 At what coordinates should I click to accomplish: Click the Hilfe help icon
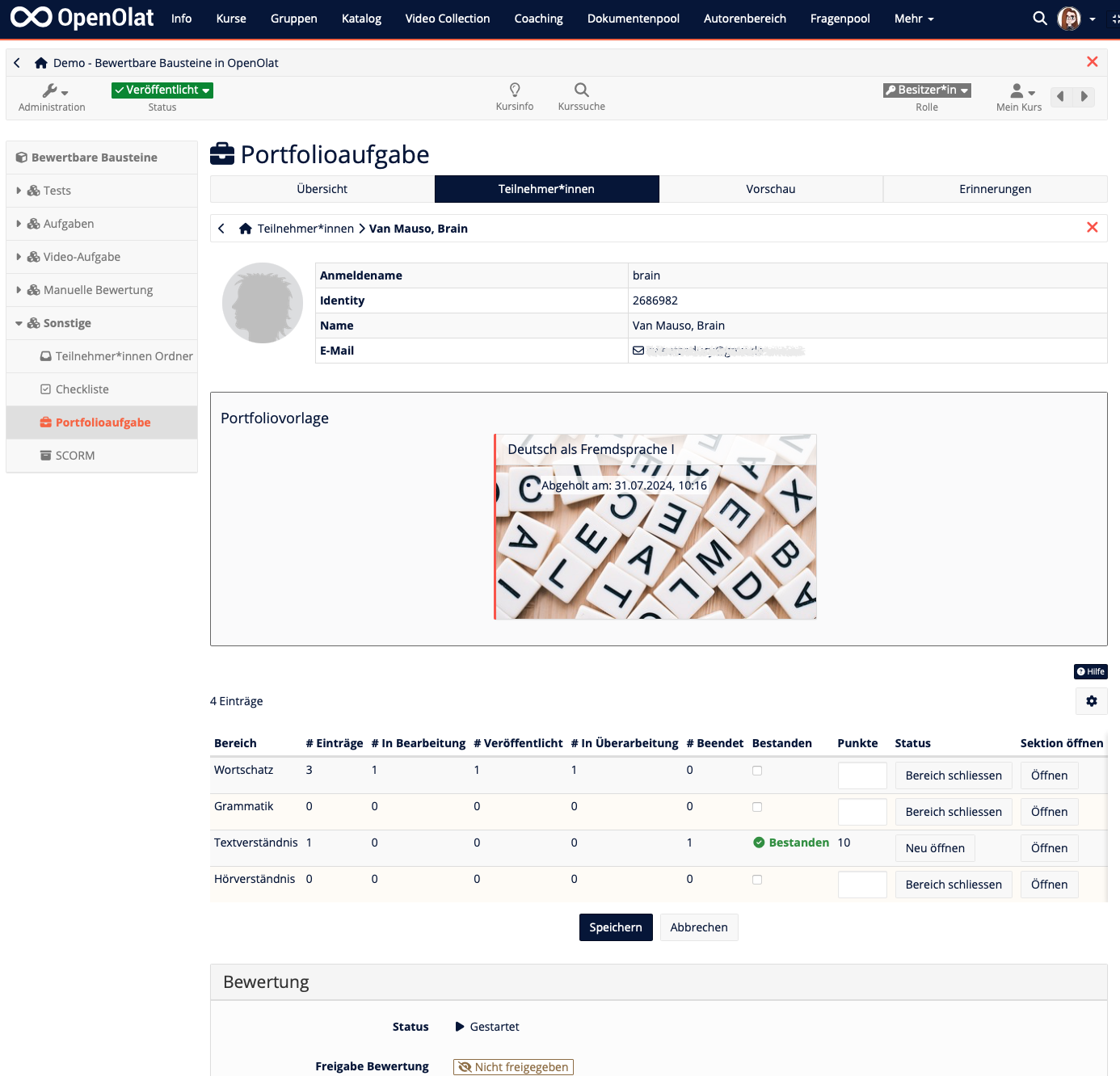(1090, 671)
